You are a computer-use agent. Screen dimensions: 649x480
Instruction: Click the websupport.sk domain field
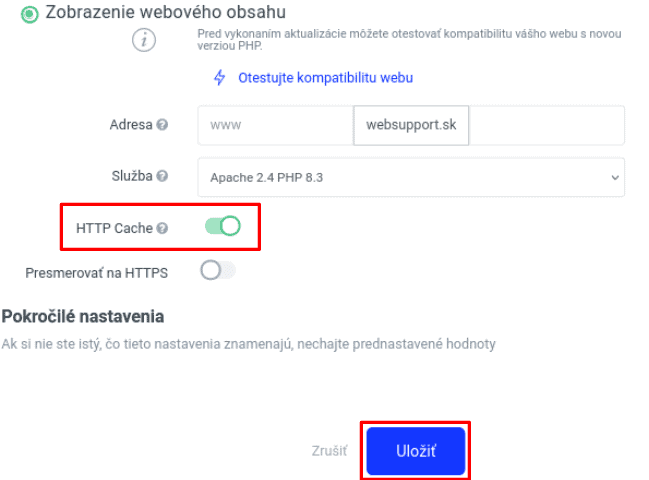coord(411,126)
